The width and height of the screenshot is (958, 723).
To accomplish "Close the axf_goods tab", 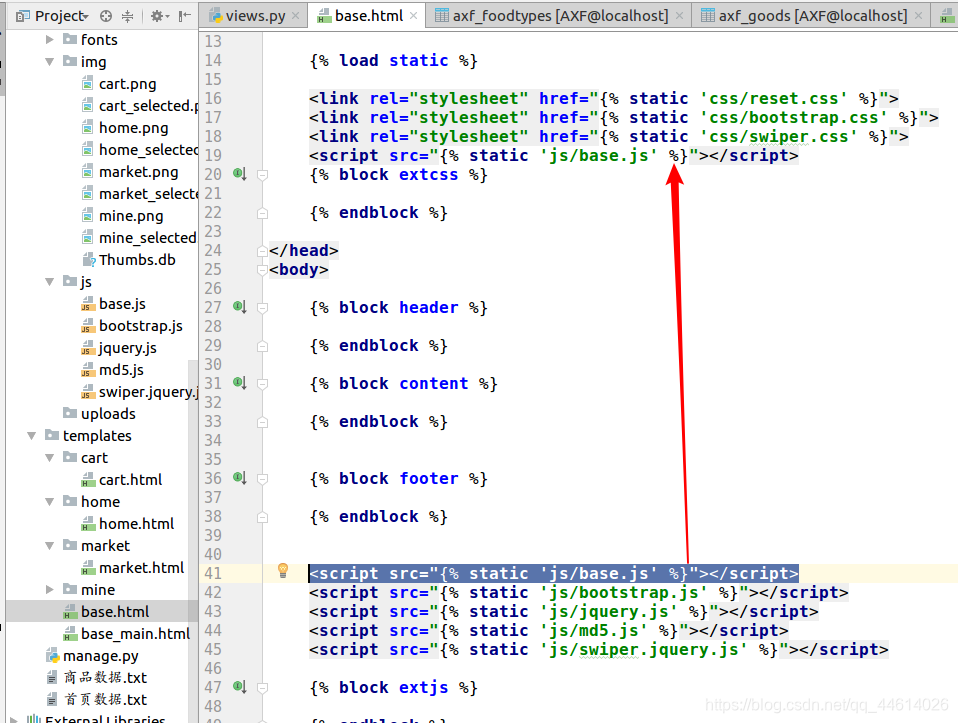I will 918,16.
